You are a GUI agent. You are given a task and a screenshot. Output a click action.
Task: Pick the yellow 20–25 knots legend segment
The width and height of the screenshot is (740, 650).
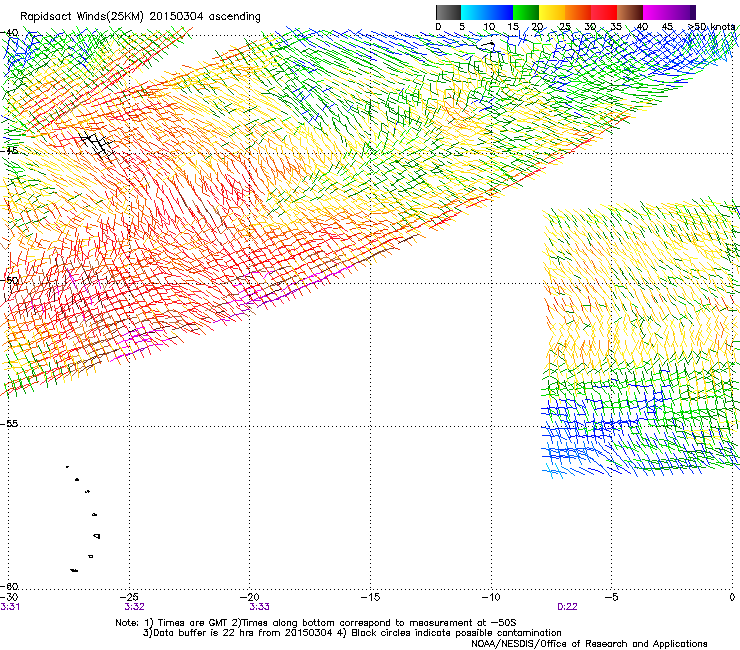551,12
